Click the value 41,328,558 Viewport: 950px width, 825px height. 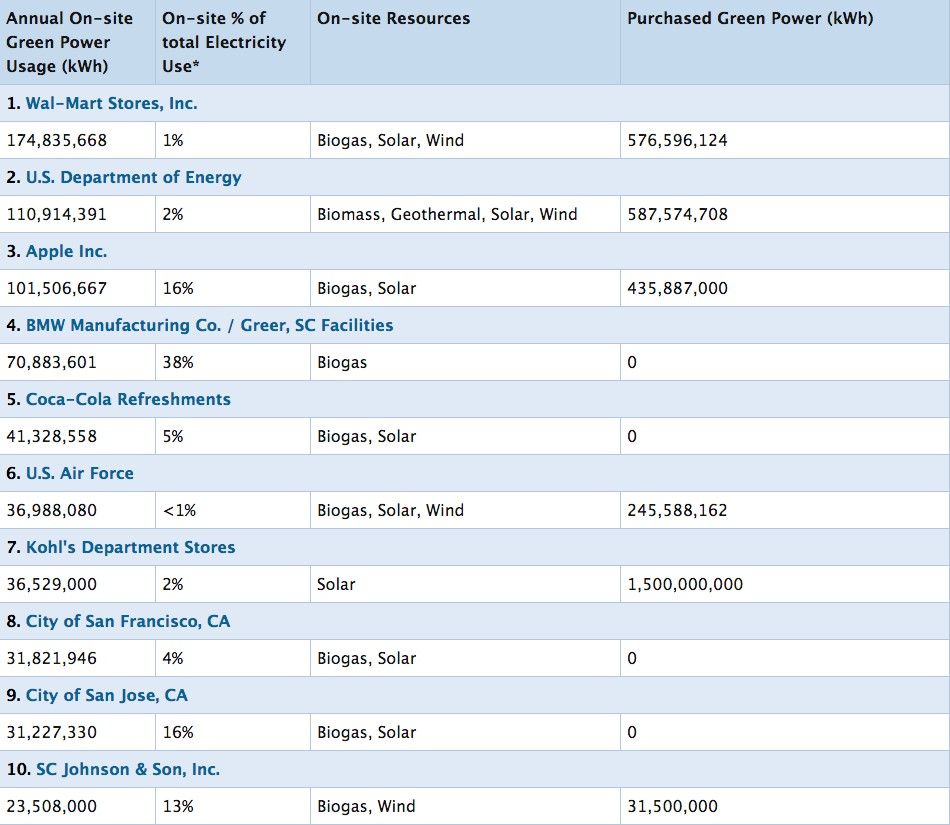pos(52,436)
